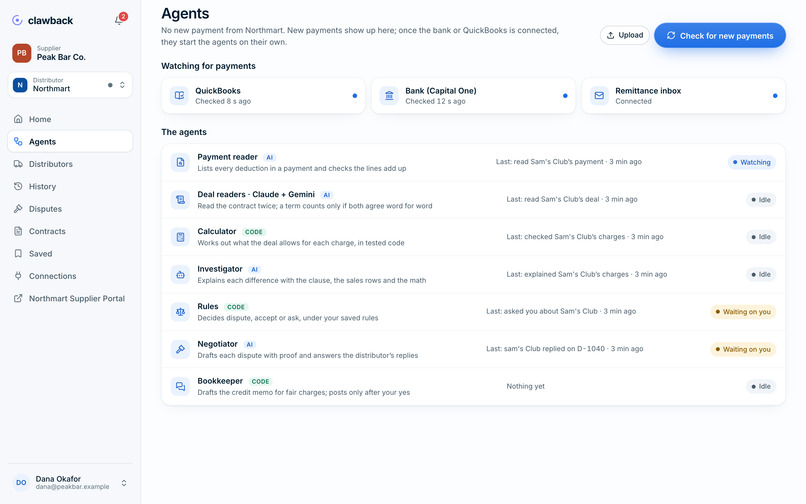Open the notifications bell
Viewport: 806px width, 504px height.
[119, 20]
